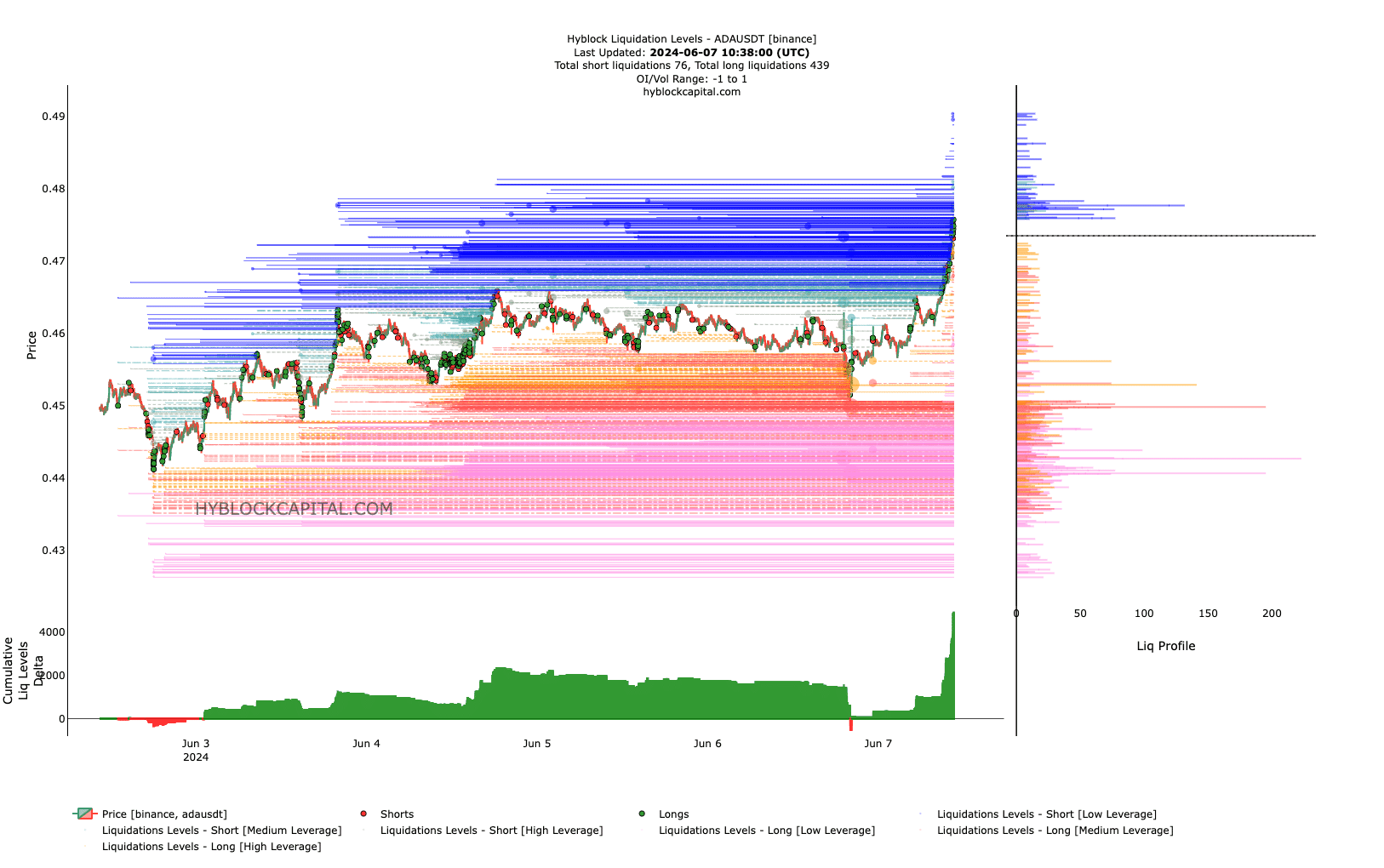Click the candlestick Price icon in legend

point(84,814)
